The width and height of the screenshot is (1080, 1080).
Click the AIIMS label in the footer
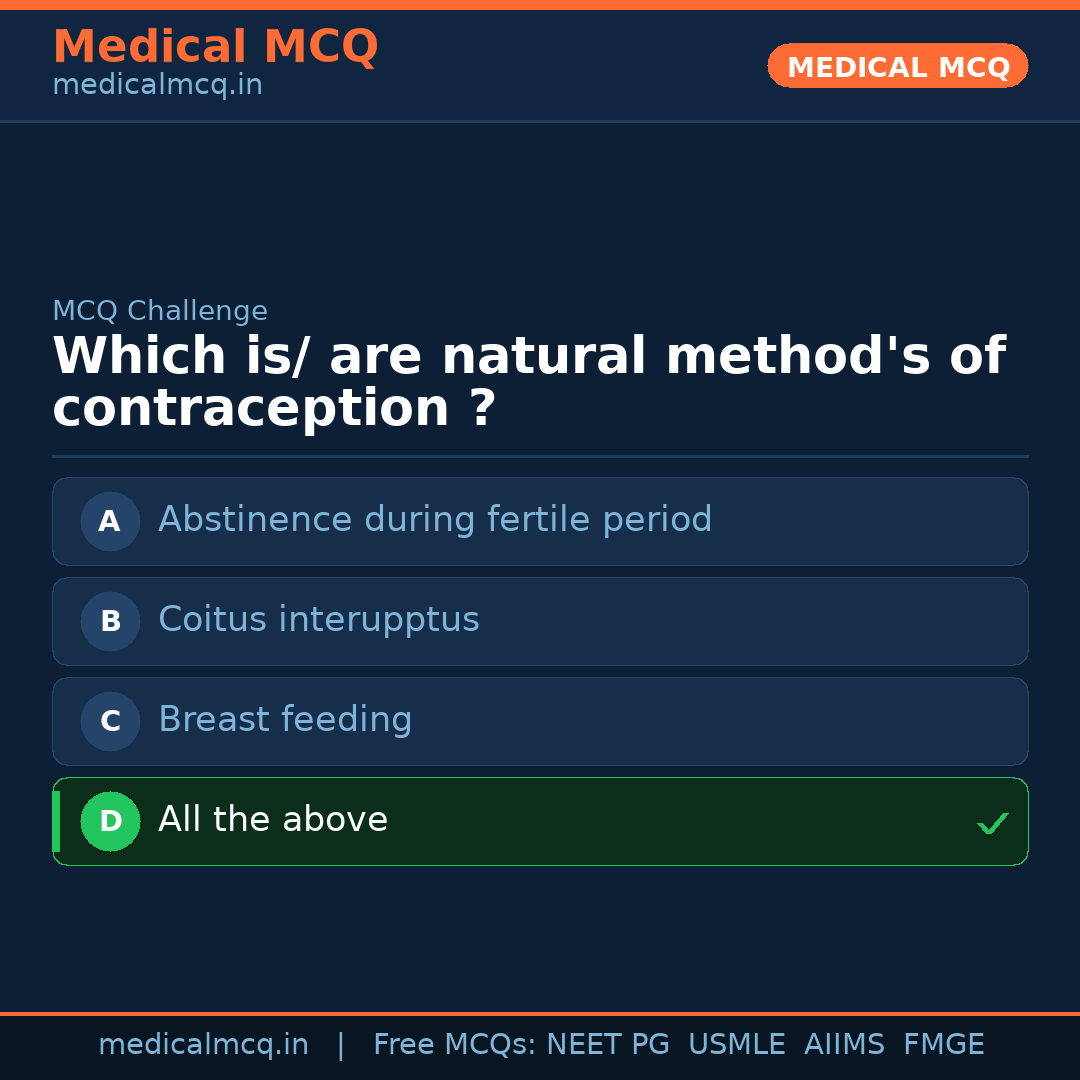(x=845, y=1044)
